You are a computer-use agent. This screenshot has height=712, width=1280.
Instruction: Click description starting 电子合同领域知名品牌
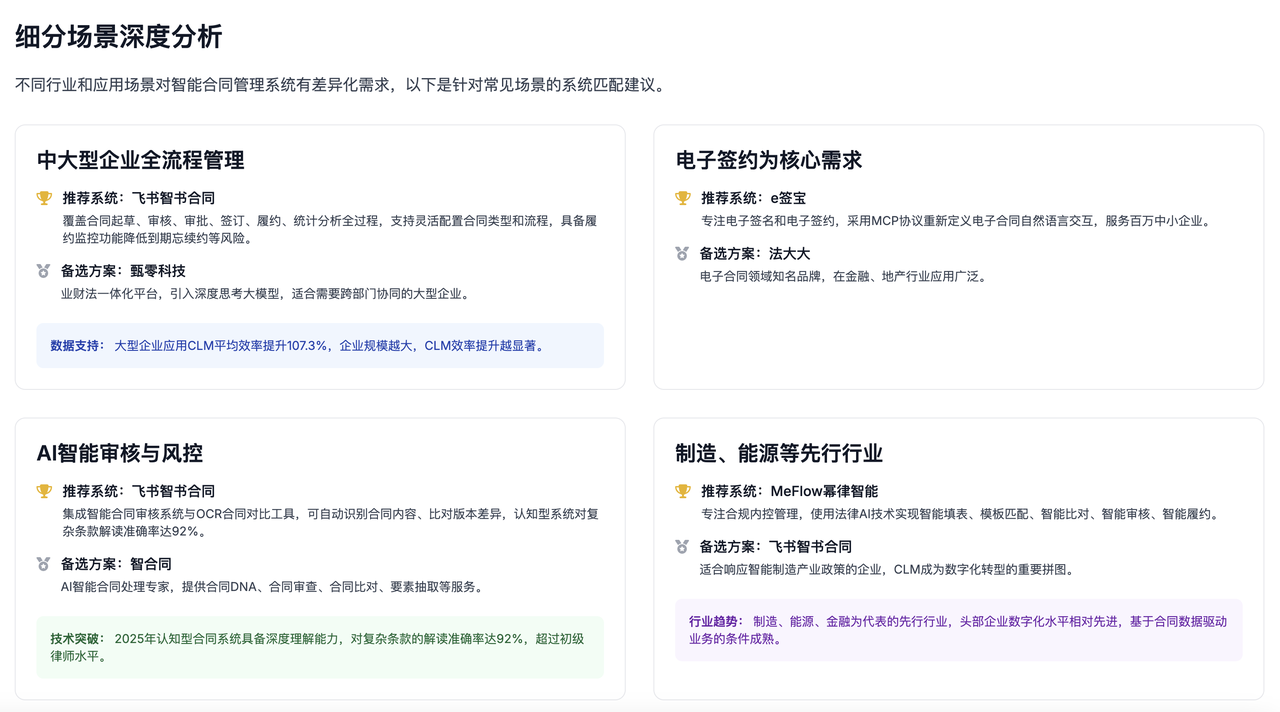(x=844, y=277)
